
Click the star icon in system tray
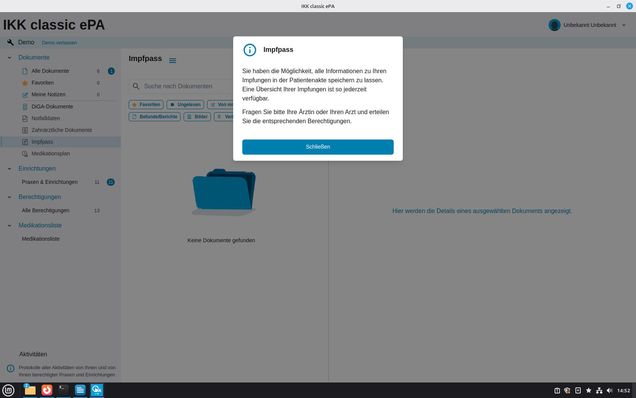pyautogui.click(x=588, y=391)
